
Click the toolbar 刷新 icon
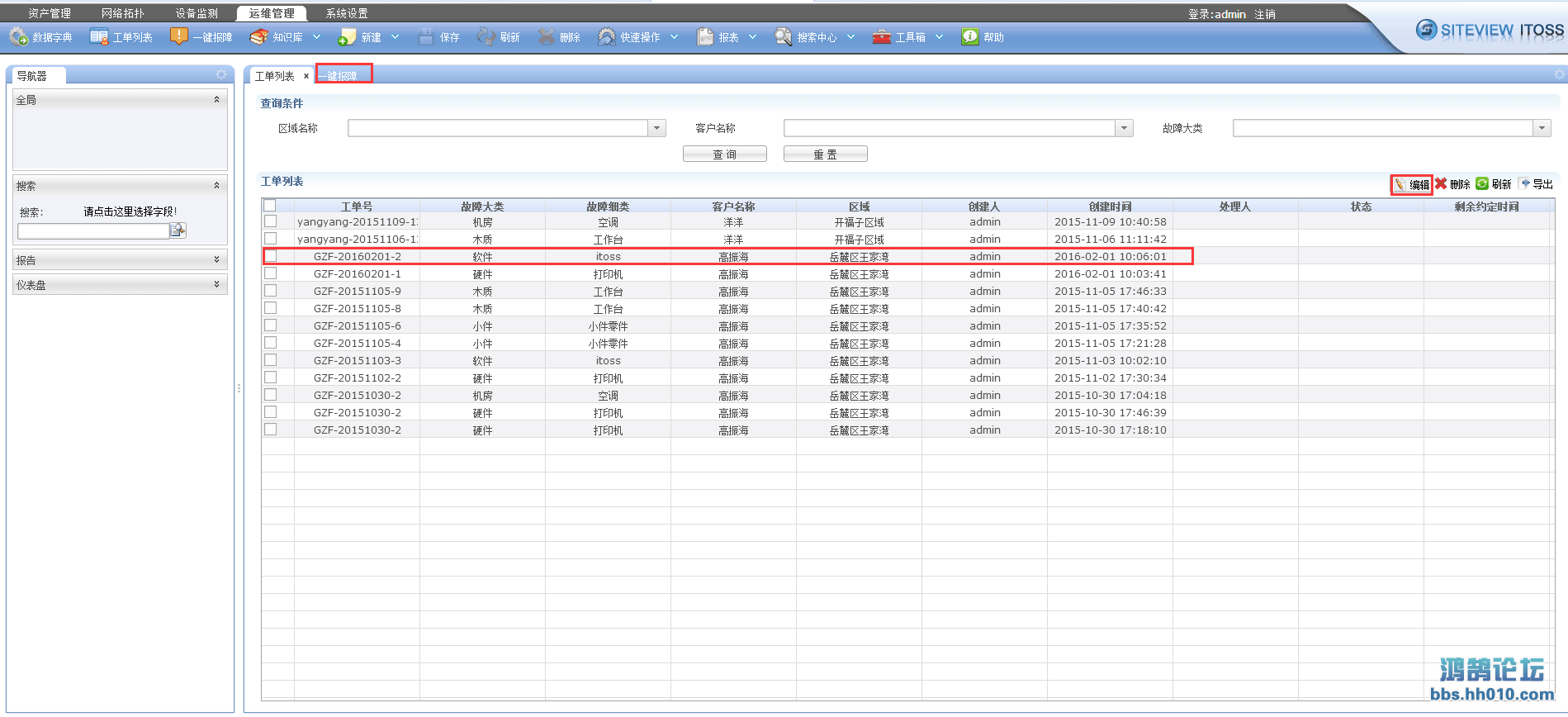click(486, 37)
